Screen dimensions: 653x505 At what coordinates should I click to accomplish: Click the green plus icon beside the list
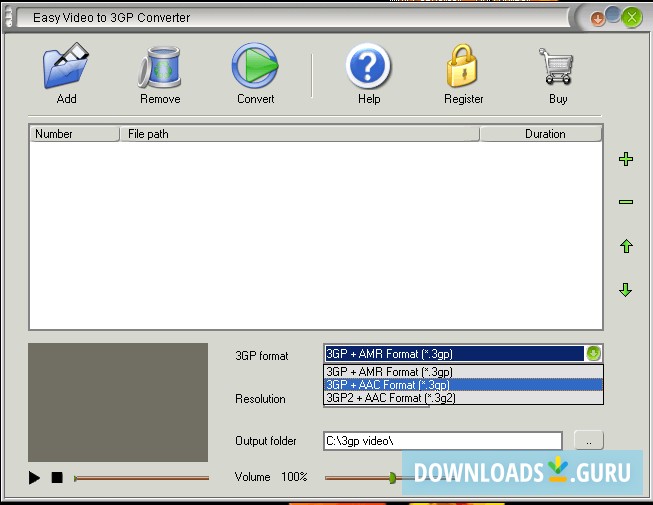click(626, 159)
